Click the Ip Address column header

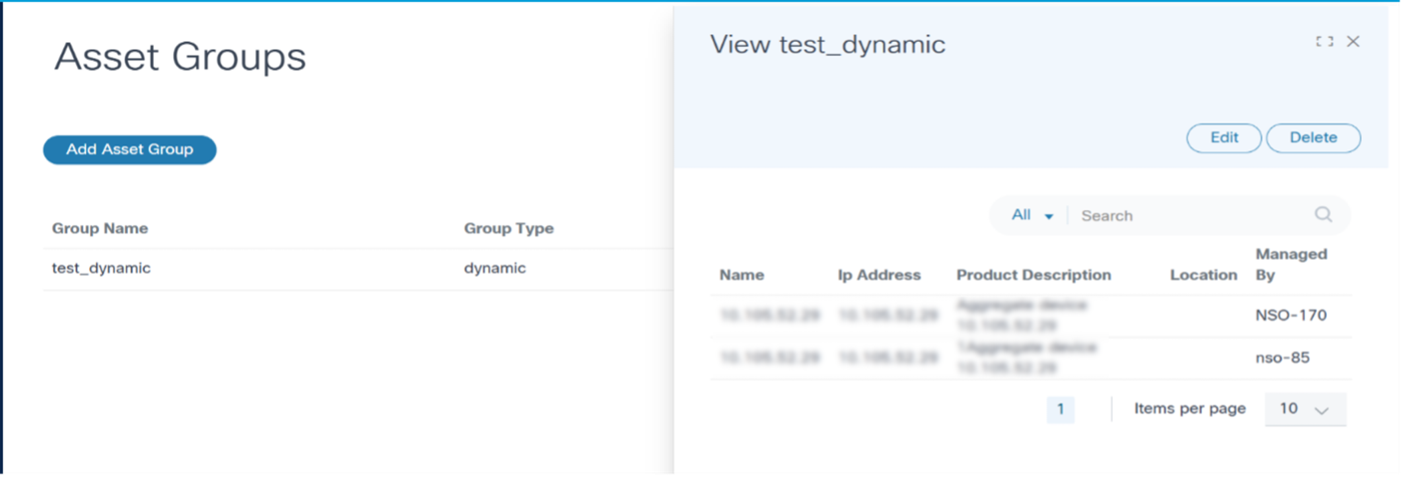[879, 275]
